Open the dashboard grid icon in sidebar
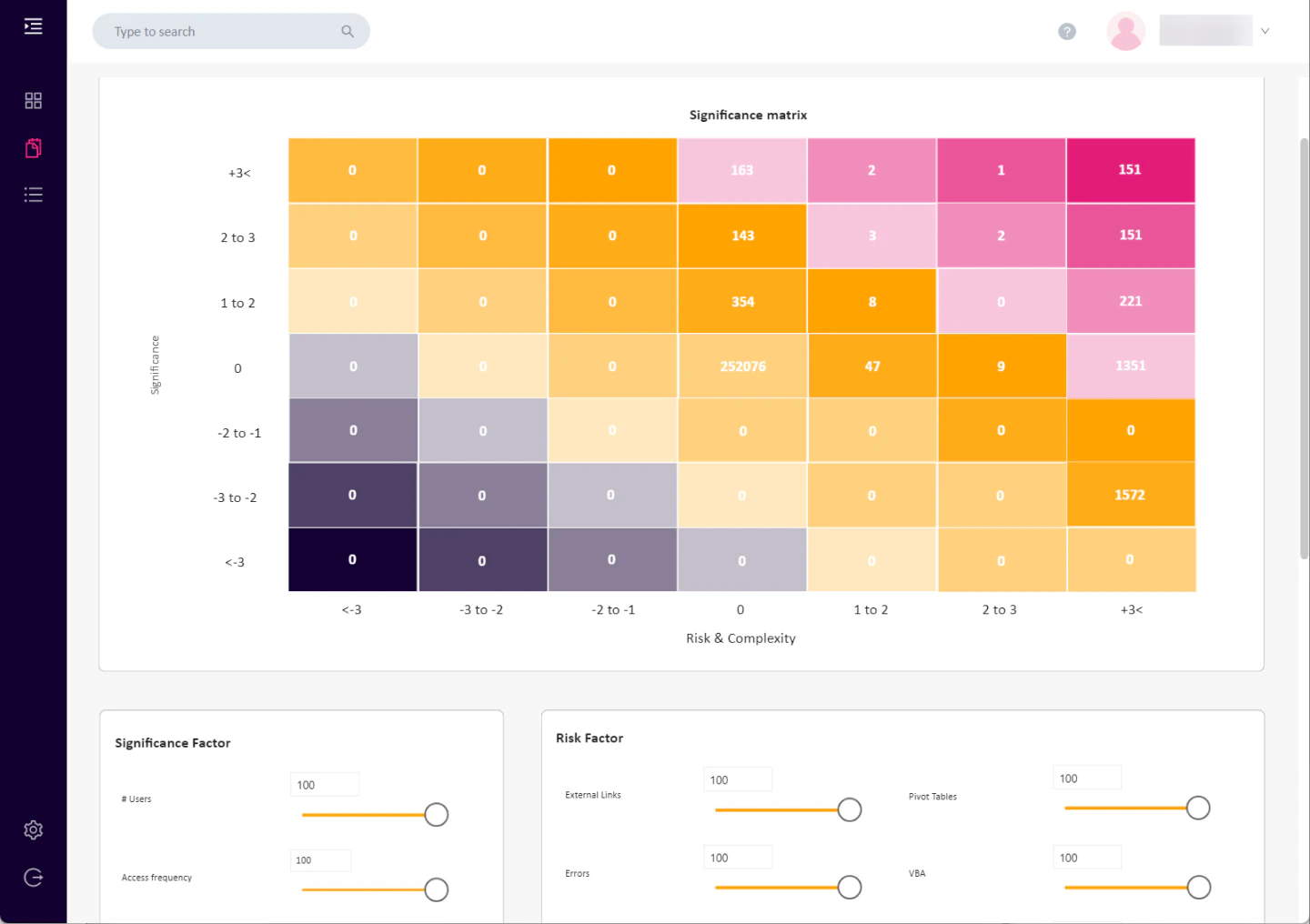This screenshot has height=924, width=1310. tap(33, 100)
